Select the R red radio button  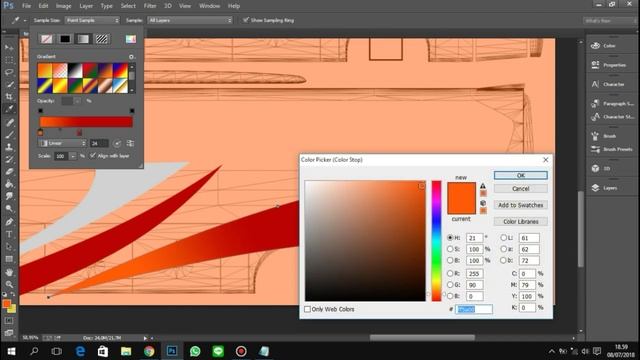pos(450,273)
